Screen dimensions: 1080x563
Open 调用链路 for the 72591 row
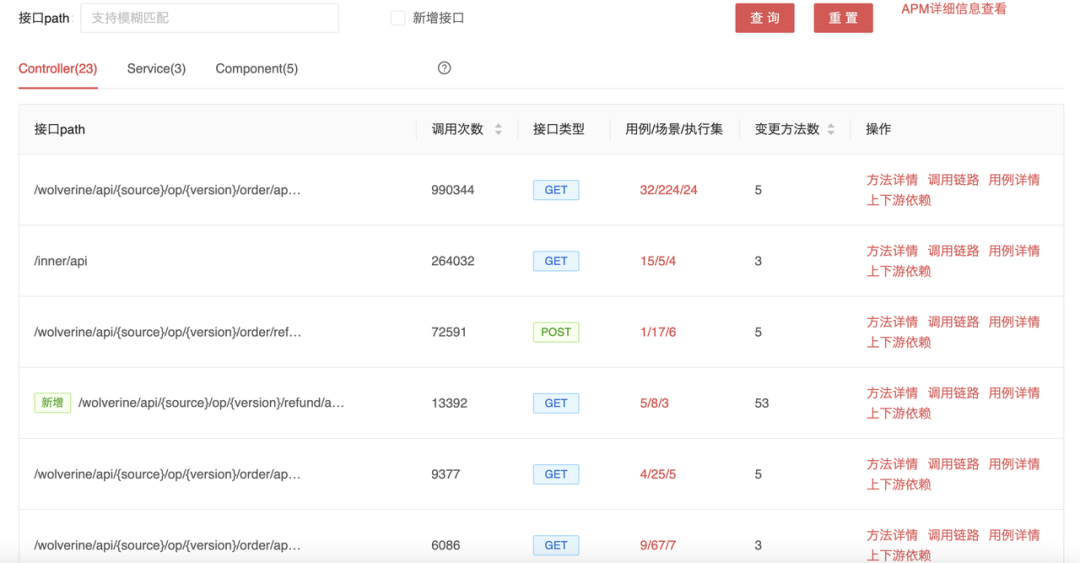pos(953,322)
